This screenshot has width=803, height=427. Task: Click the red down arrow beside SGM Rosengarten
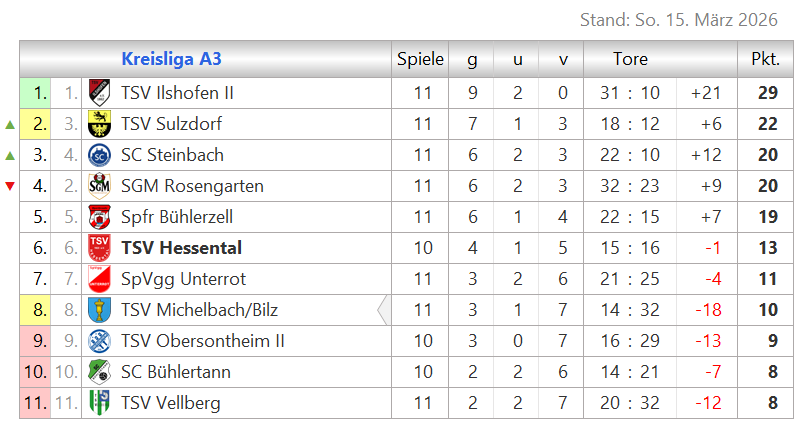[x=10, y=187]
